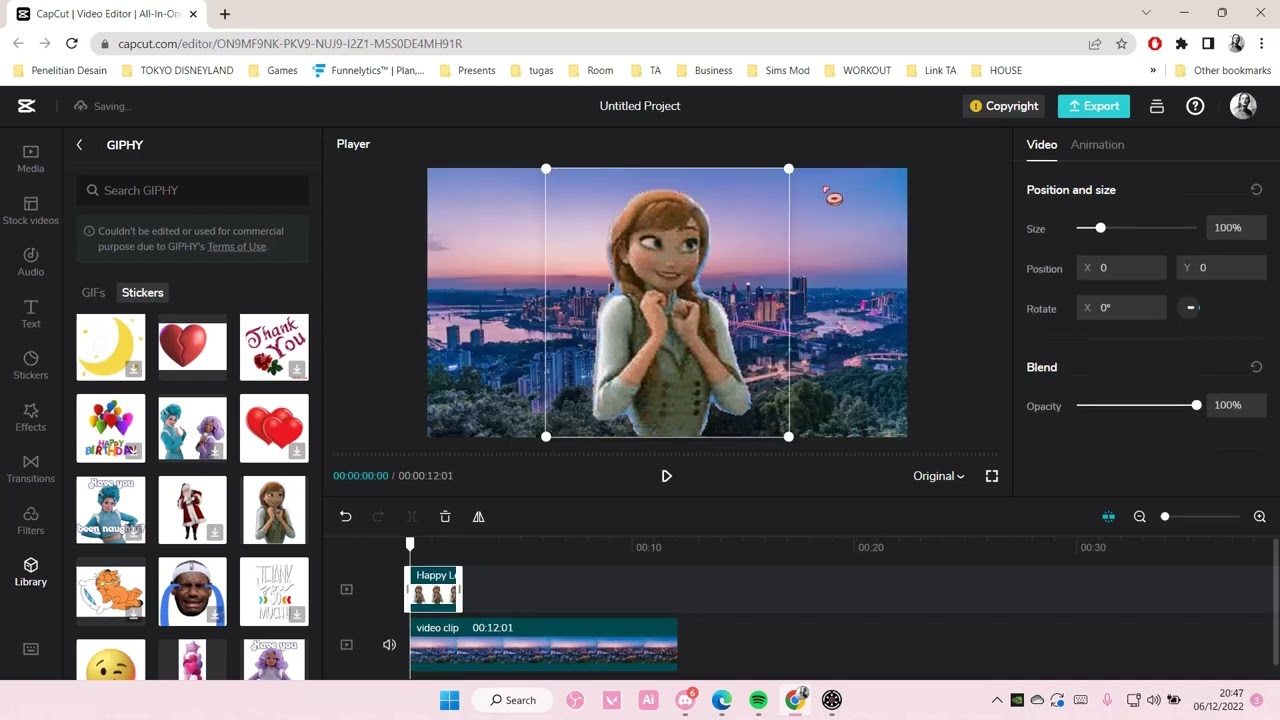Select the two red hearts sticker
The height and width of the screenshot is (720, 1280).
tap(274, 428)
